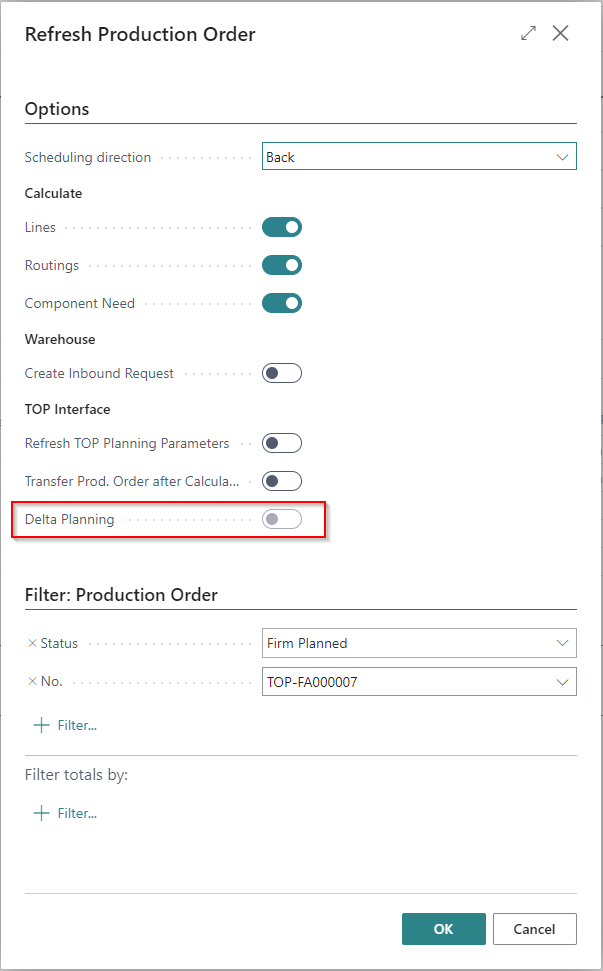Viewport: 603px width, 971px height.
Task: Click the TOP-FA000007 number field
Action: pos(400,681)
